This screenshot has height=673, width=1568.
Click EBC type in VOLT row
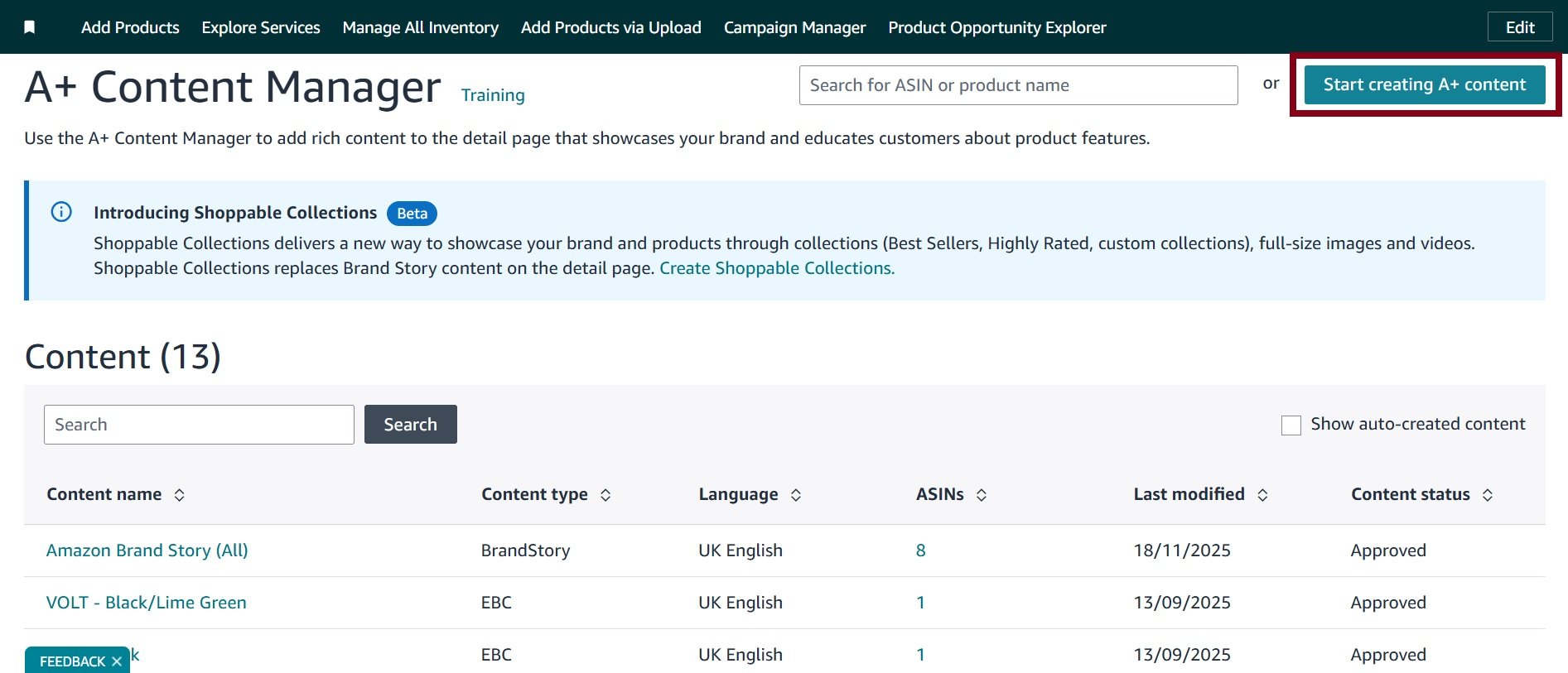pos(496,603)
